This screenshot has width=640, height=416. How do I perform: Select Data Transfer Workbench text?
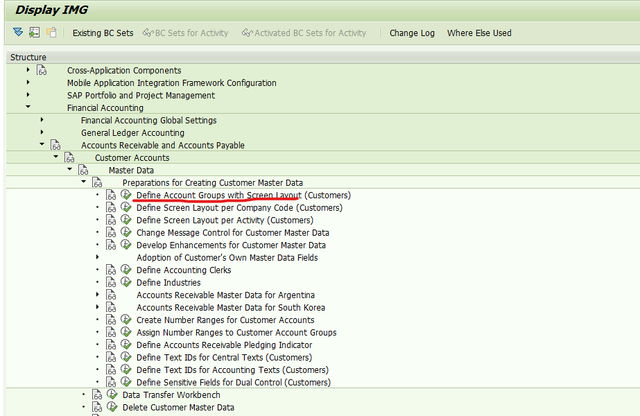(x=171, y=395)
